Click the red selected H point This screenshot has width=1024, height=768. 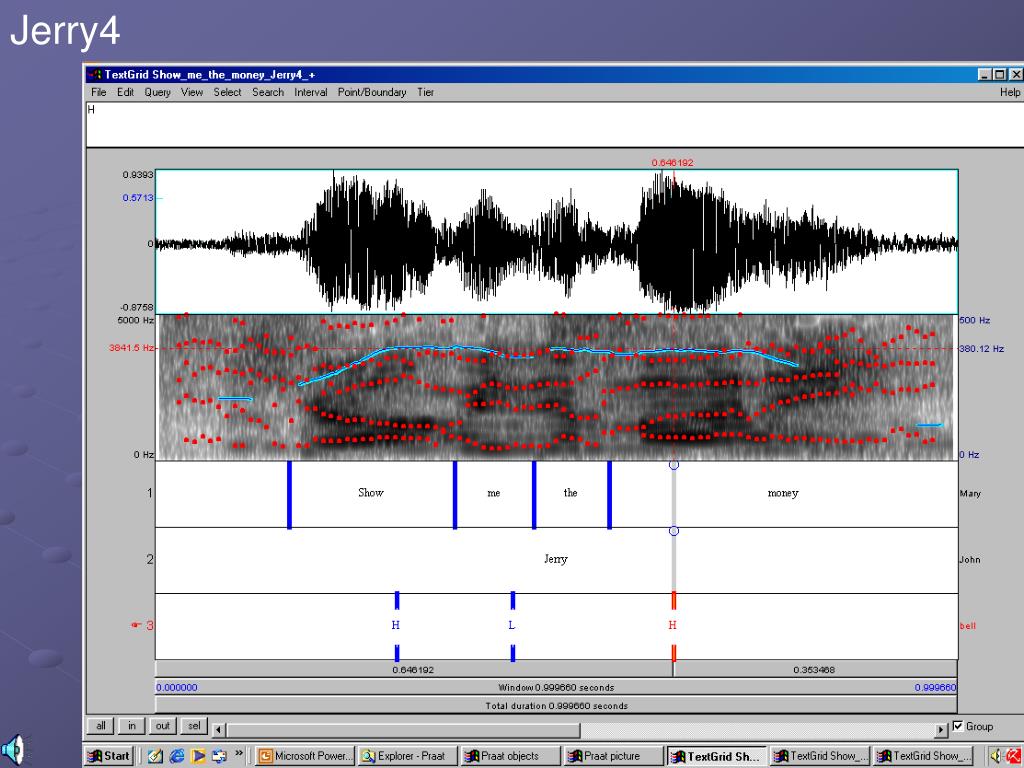tap(673, 626)
